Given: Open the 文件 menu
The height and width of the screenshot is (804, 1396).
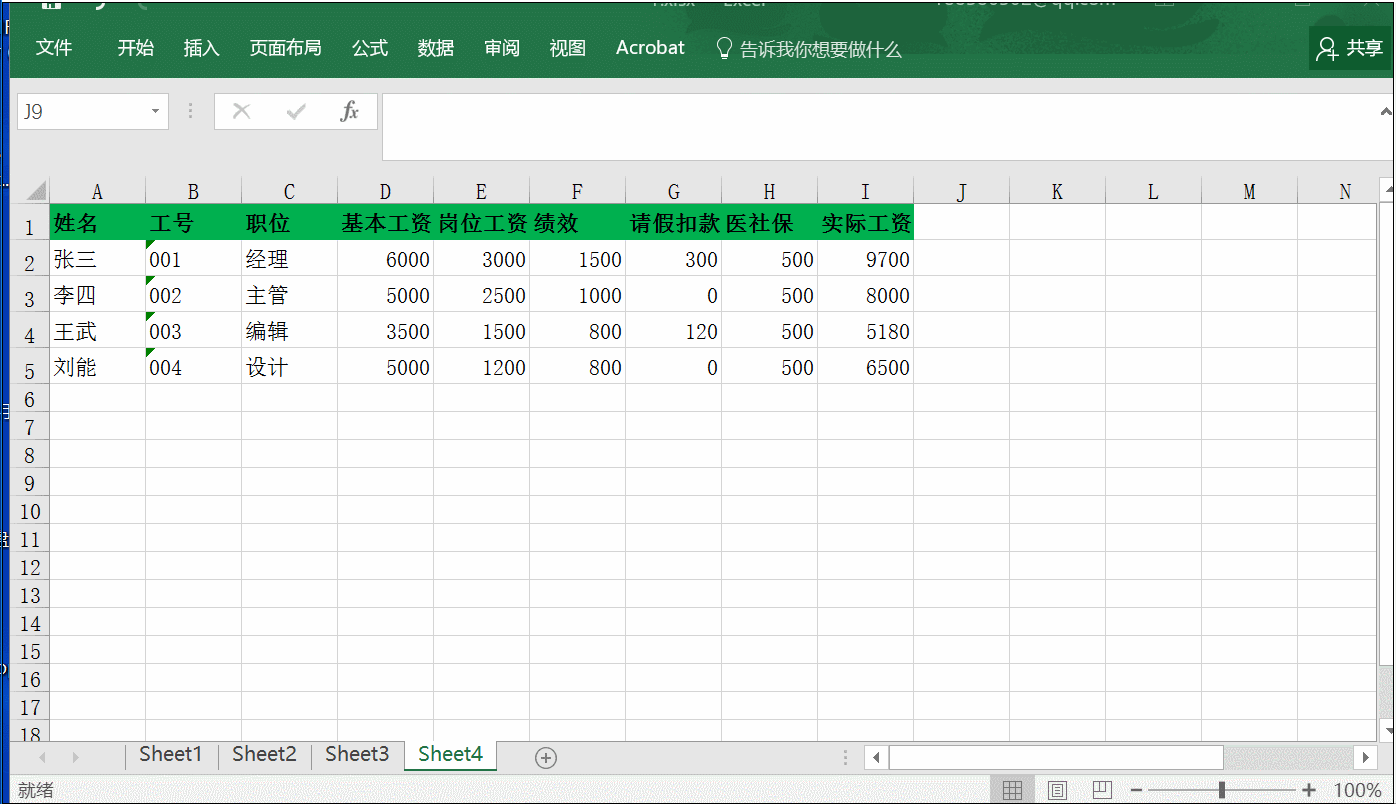Looking at the screenshot, I should 54,48.
